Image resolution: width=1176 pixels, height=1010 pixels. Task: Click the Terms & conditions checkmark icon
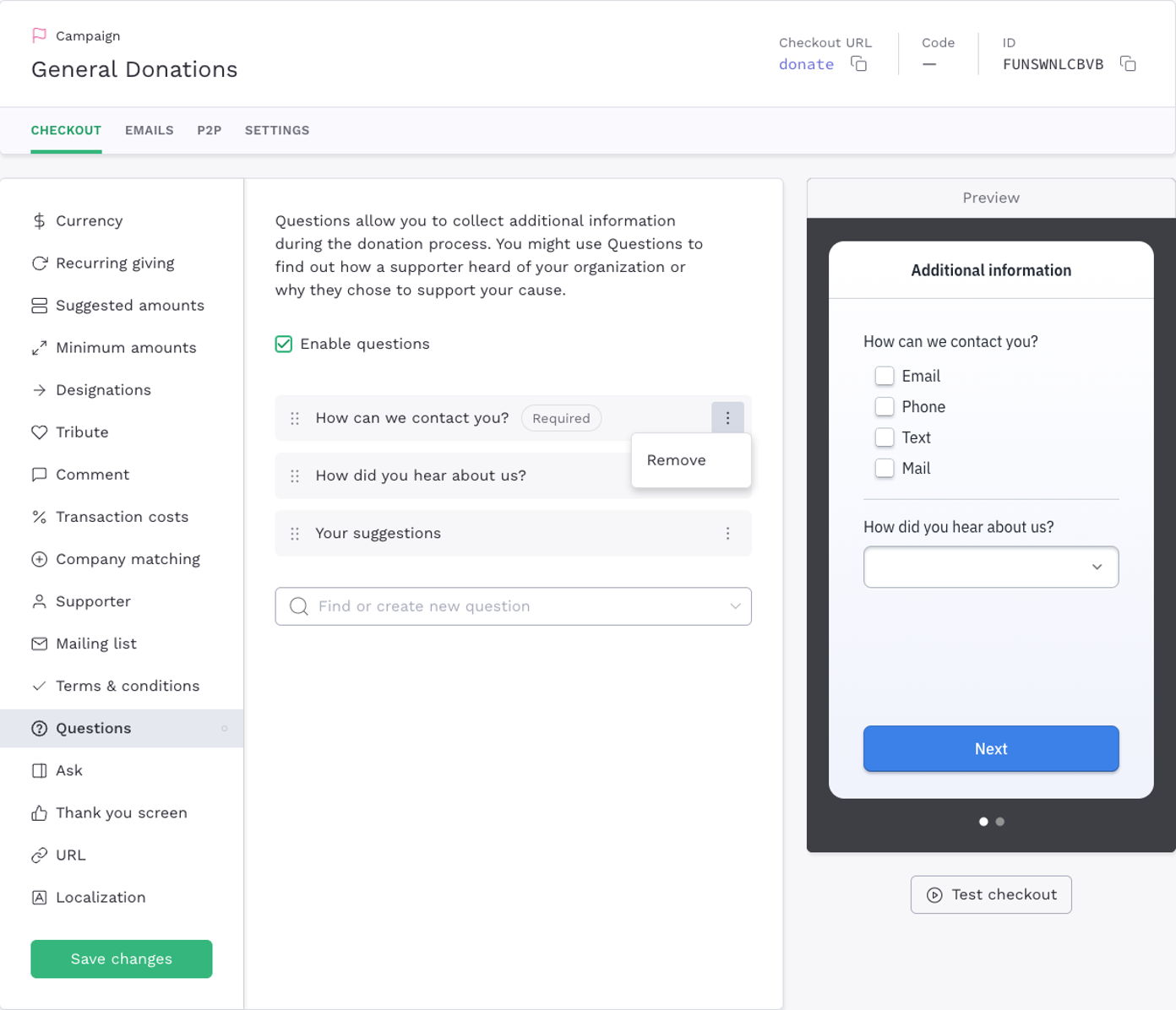pos(39,686)
